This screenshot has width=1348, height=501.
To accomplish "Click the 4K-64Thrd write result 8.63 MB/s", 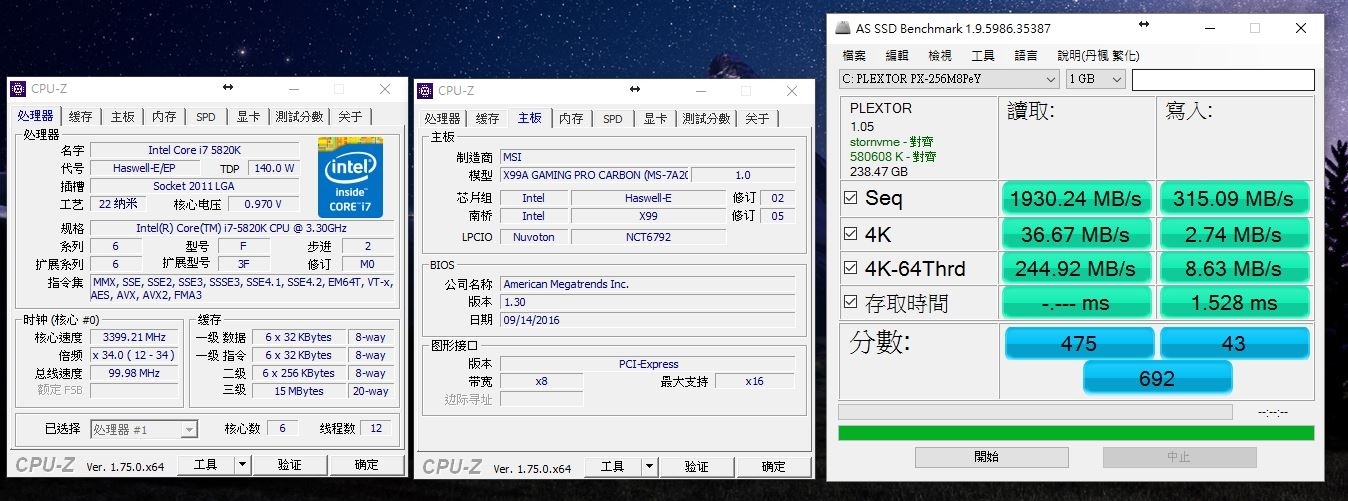I will pyautogui.click(x=1234, y=268).
